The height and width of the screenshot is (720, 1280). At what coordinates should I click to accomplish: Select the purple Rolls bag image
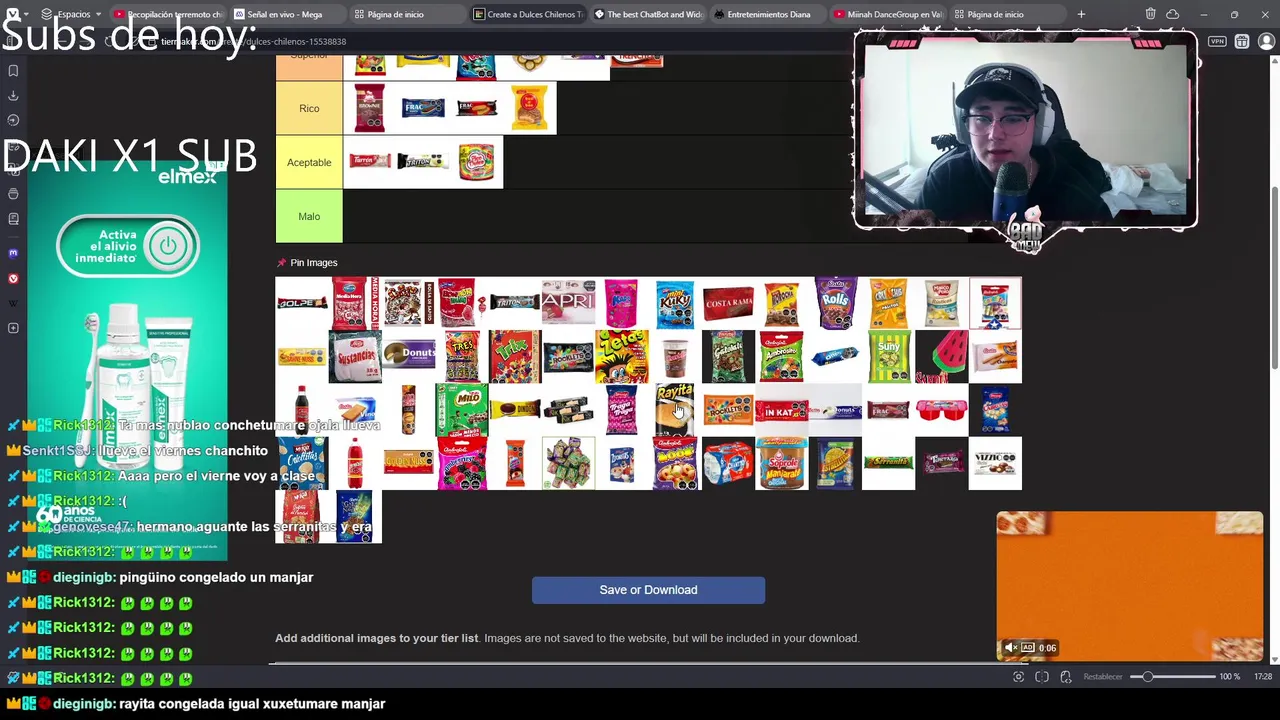pyautogui.click(x=835, y=303)
